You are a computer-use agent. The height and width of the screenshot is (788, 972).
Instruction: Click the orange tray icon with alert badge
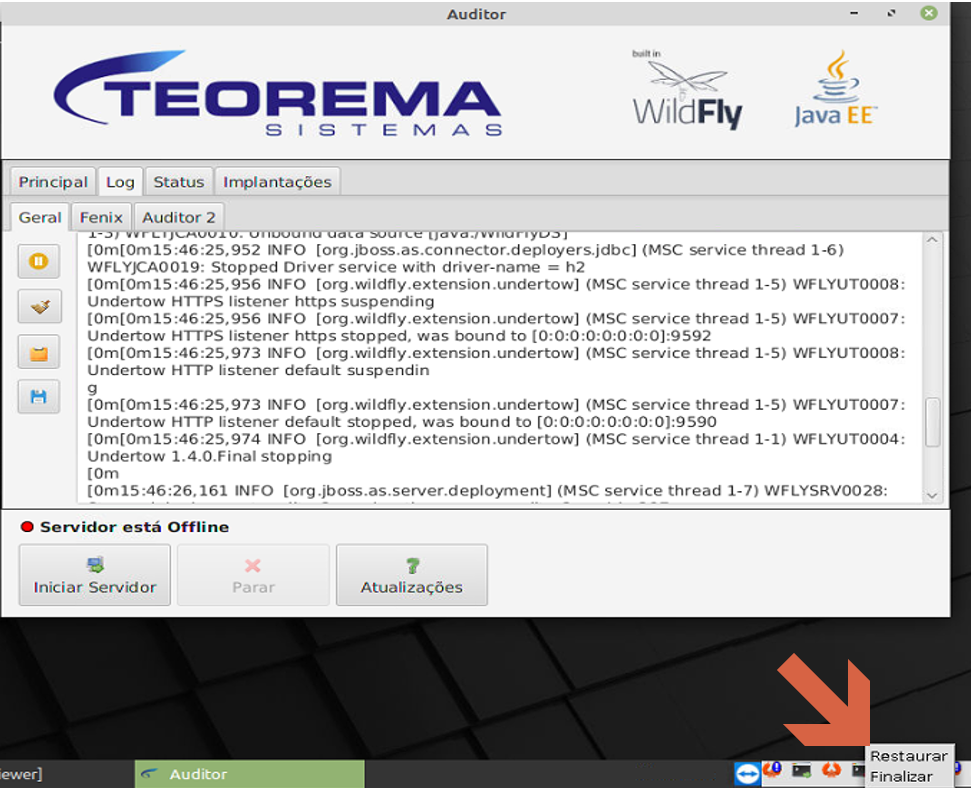point(772,771)
